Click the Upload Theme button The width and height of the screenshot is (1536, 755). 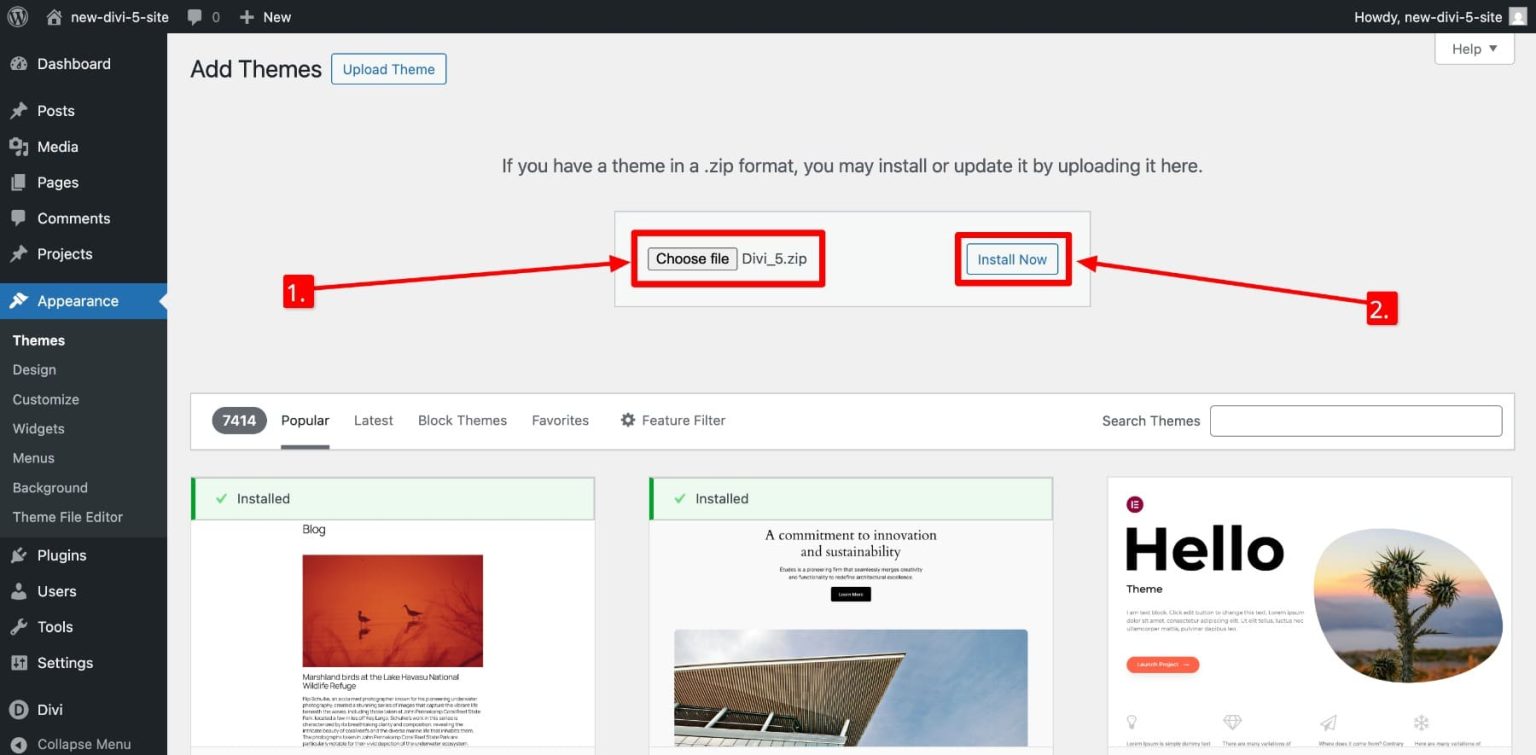click(388, 69)
